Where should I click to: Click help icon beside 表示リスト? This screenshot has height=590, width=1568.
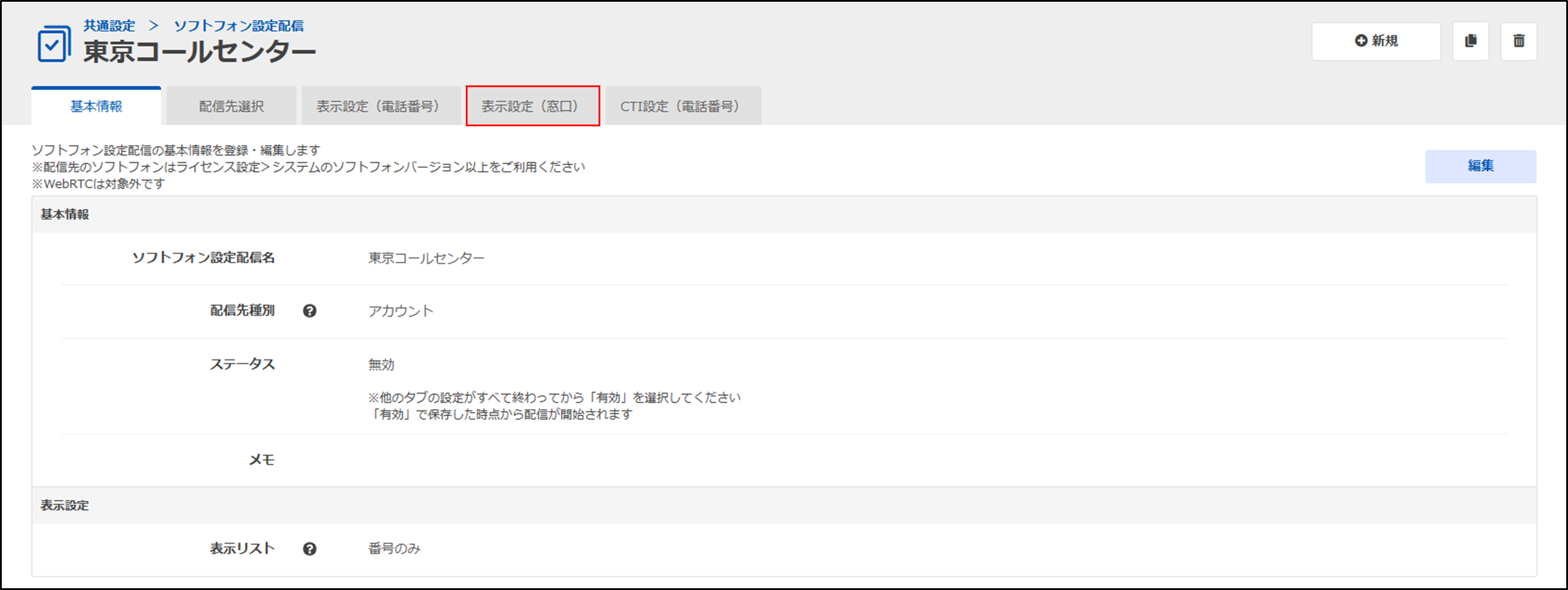(309, 549)
